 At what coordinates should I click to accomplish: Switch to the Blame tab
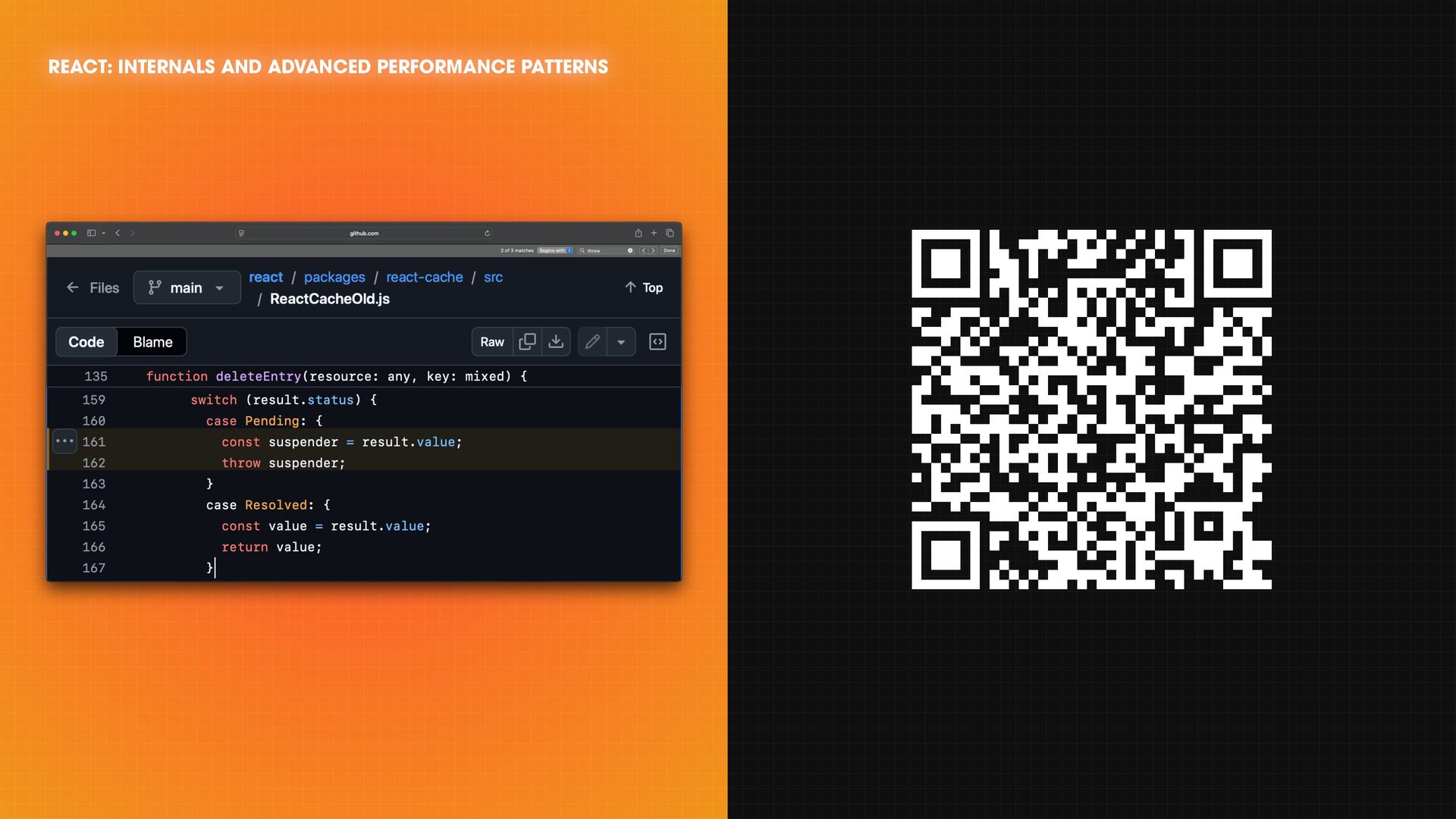(152, 342)
